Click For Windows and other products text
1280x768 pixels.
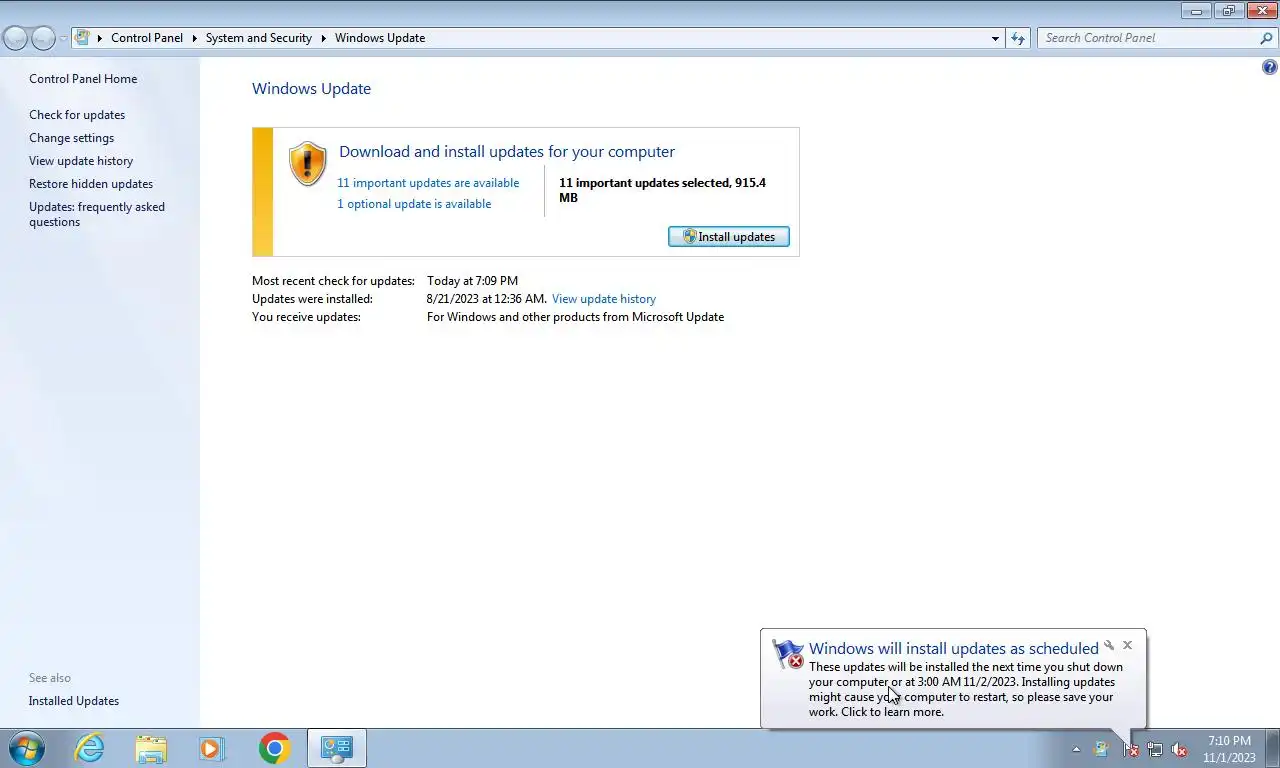coord(575,317)
